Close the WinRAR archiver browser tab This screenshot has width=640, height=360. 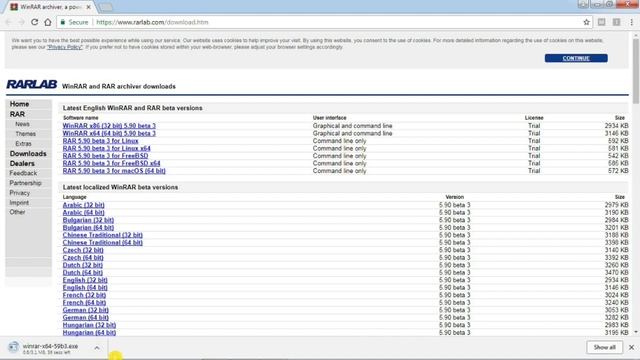89,7
